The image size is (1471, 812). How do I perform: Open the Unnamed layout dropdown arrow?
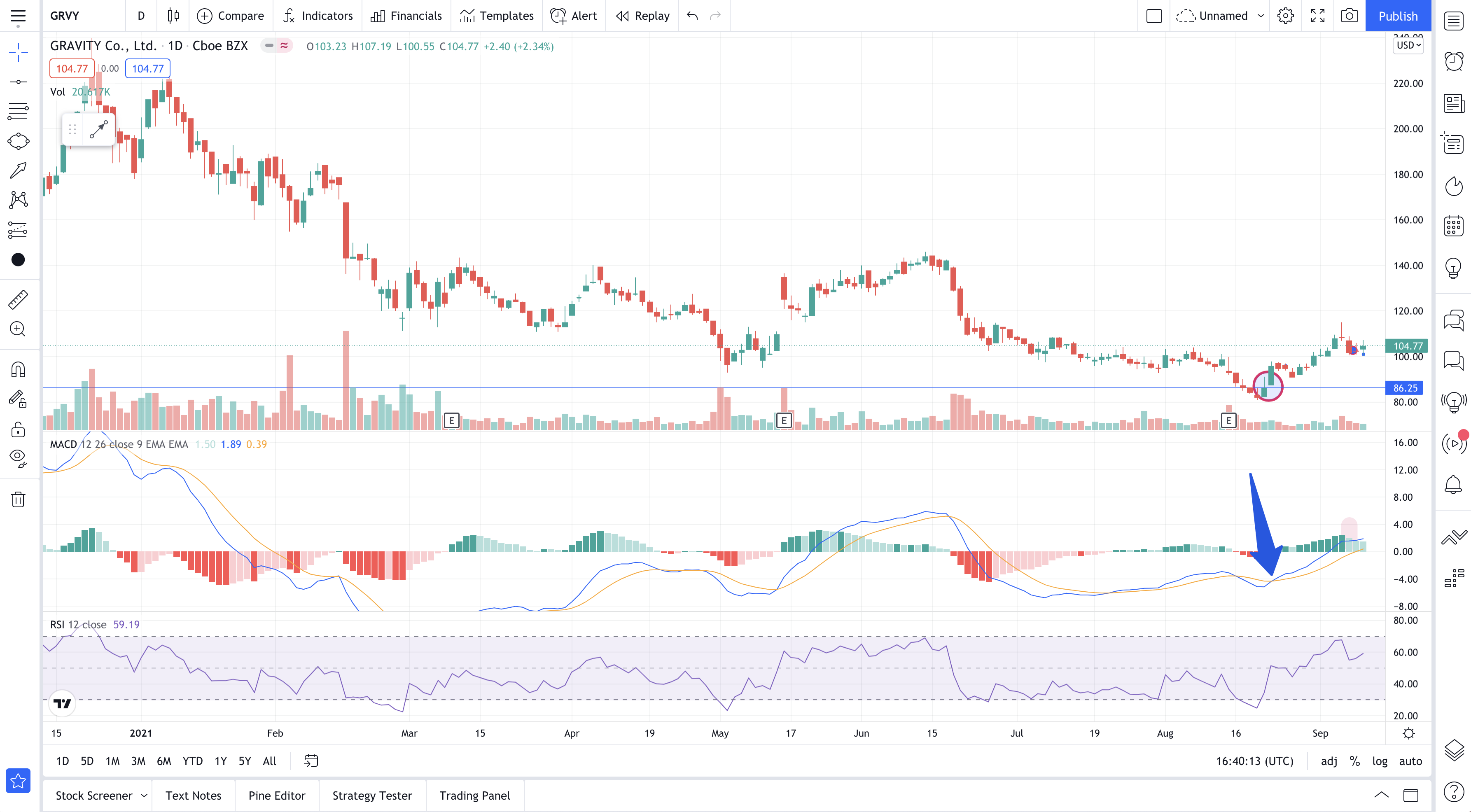[x=1260, y=15]
